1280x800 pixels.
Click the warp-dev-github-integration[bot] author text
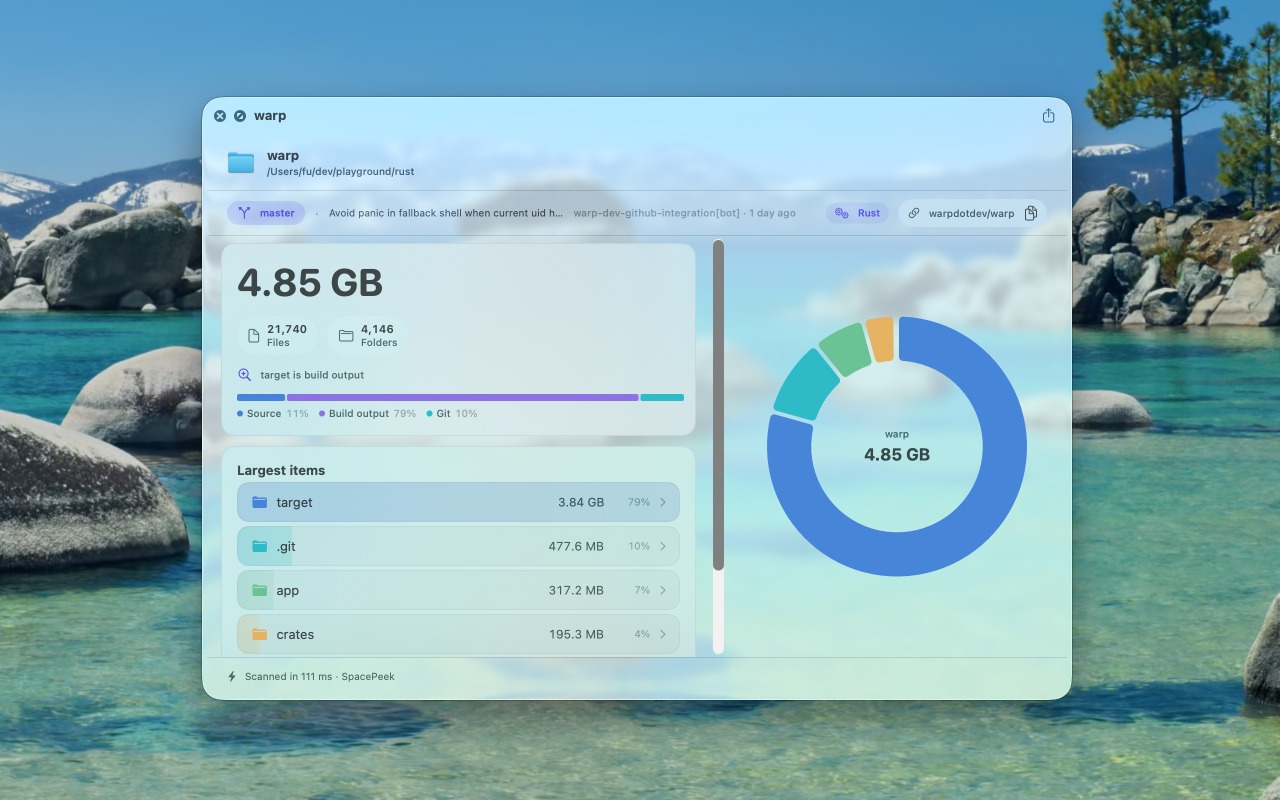click(x=657, y=213)
